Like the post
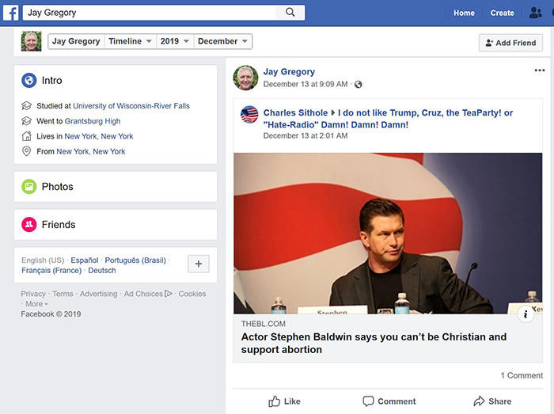 point(284,401)
